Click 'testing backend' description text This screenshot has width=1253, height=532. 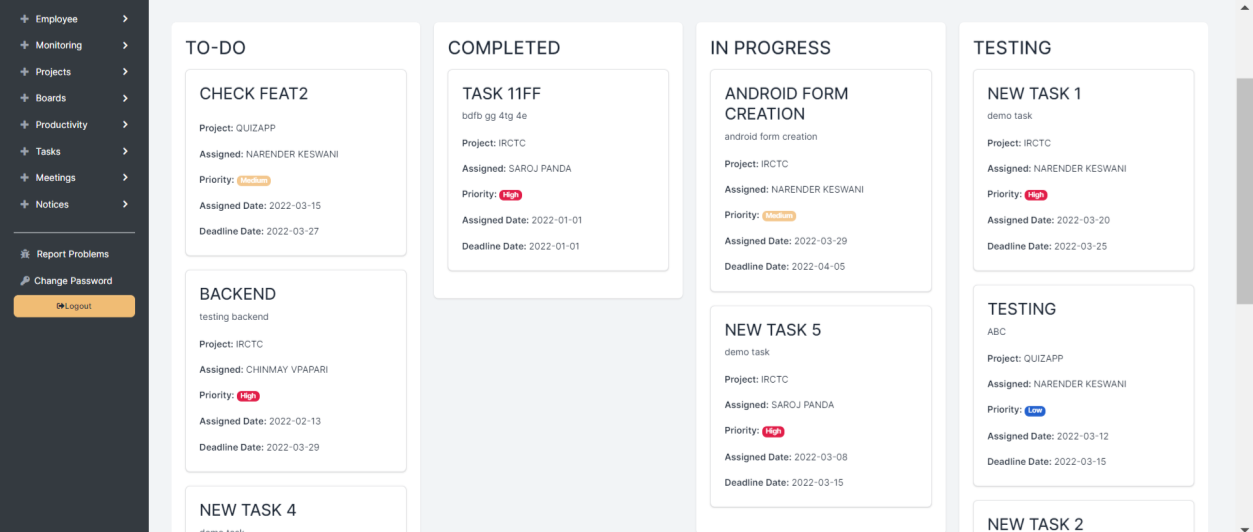234,317
